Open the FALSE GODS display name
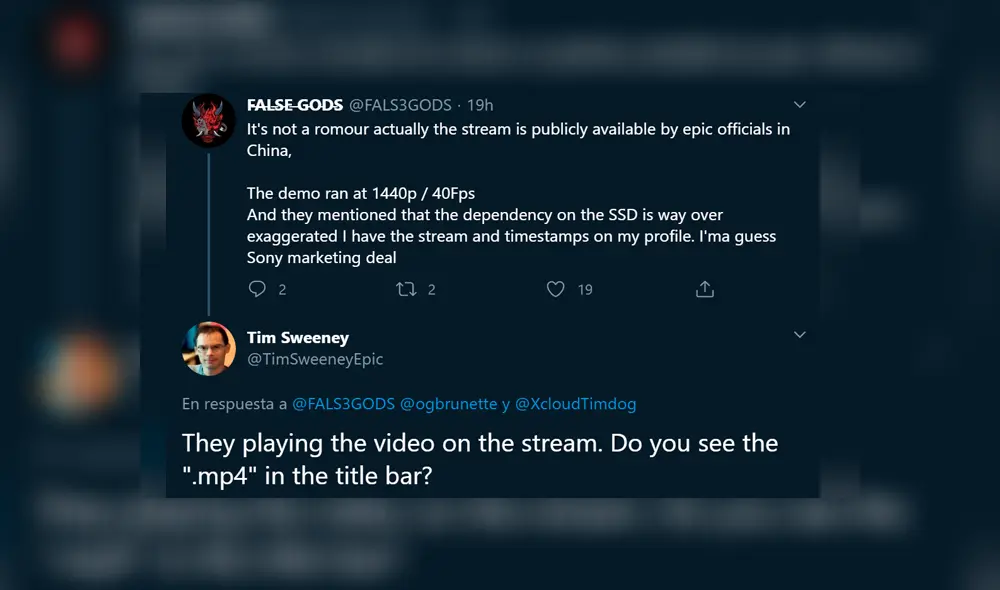The width and height of the screenshot is (1000, 590). tap(295, 105)
